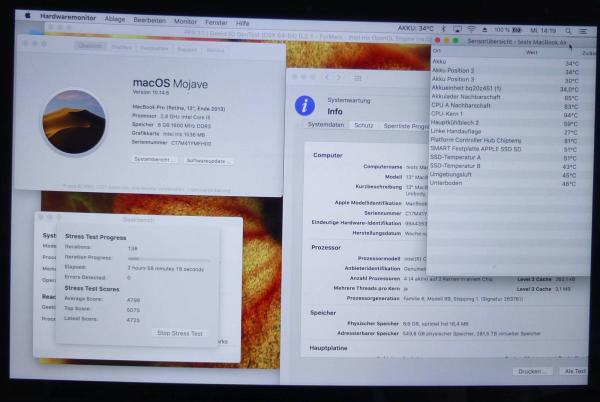
Task: Click the Softwareupdate button
Action: click(x=208, y=160)
